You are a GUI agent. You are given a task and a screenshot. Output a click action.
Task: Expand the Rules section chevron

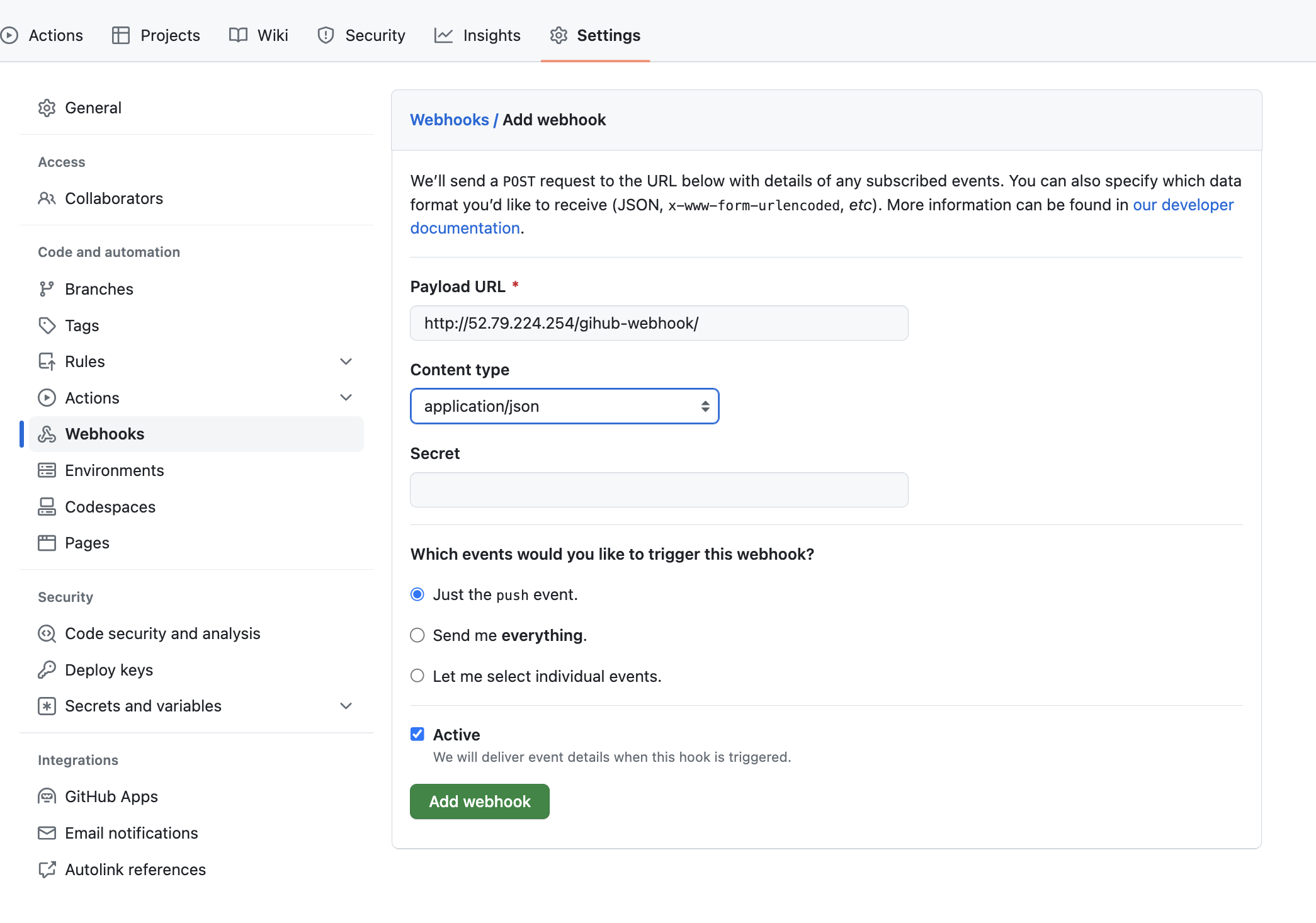tap(346, 361)
